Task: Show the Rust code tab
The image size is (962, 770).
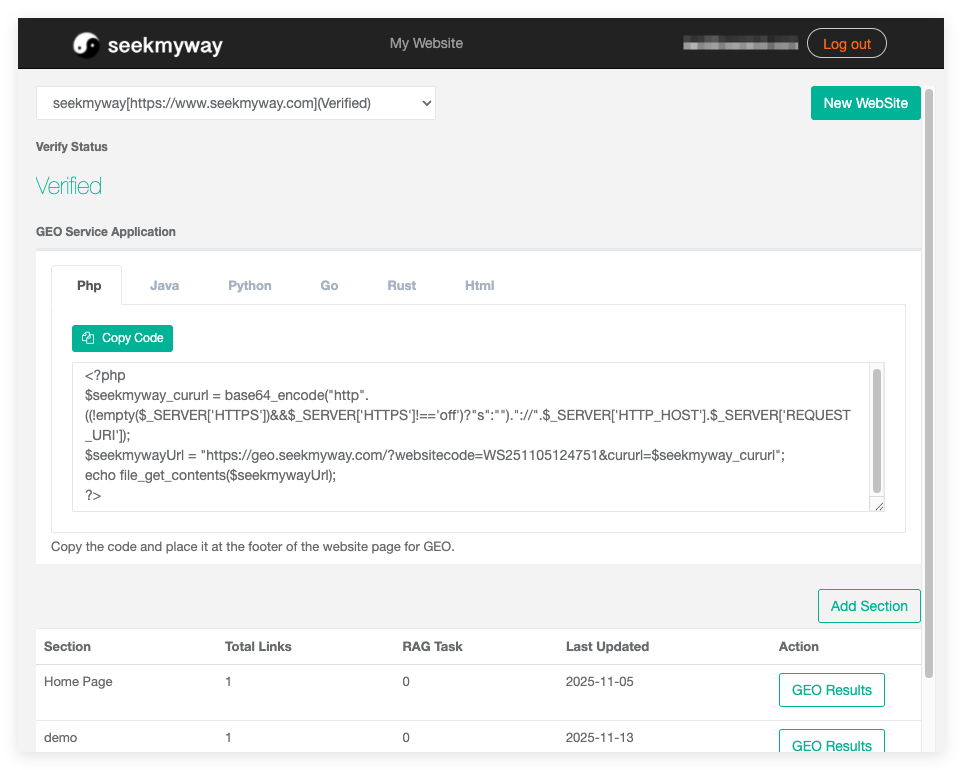Action: [x=402, y=285]
